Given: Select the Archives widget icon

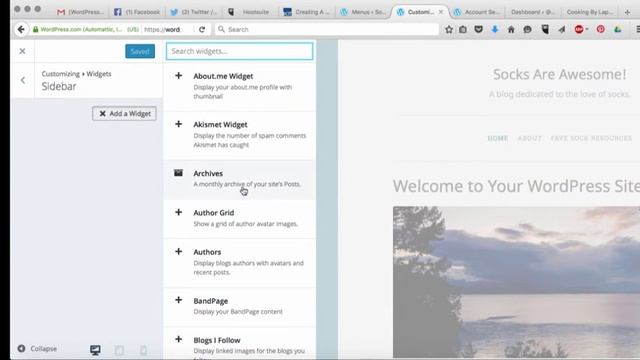Looking at the screenshot, I should pyautogui.click(x=178, y=173).
